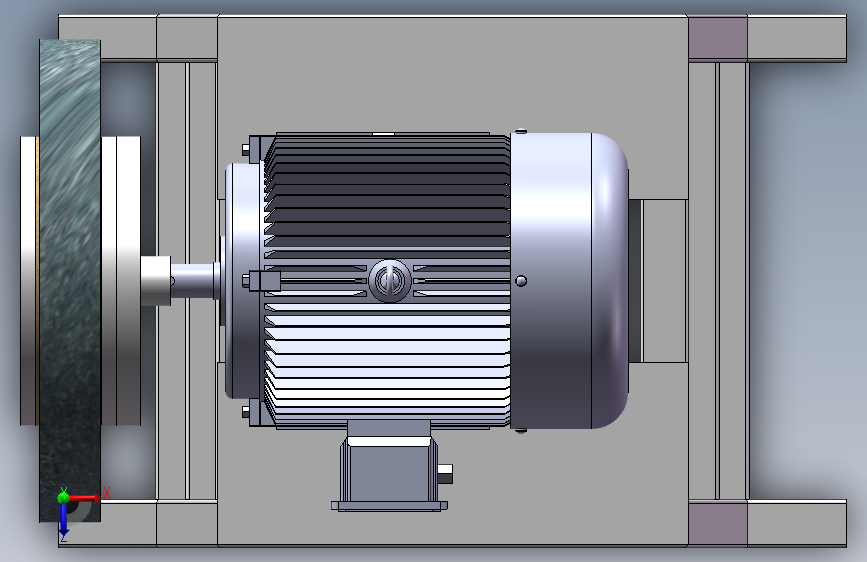Click the small stud on the terminal box
Screen dimensions: 867x562
point(445,474)
